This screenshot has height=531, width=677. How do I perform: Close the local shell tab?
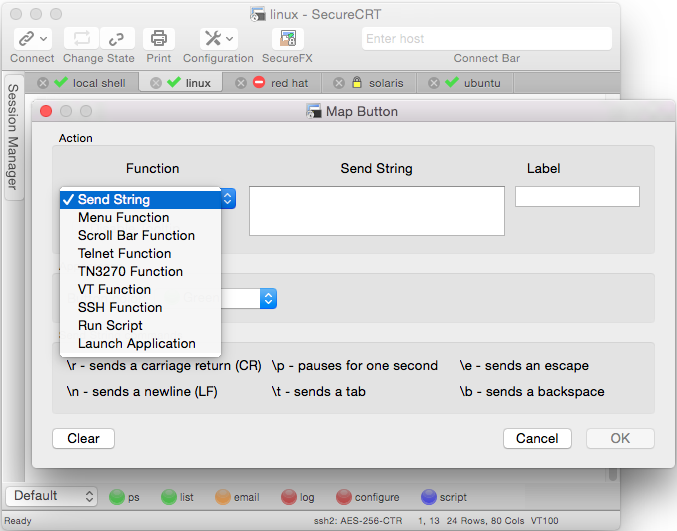[x=43, y=83]
